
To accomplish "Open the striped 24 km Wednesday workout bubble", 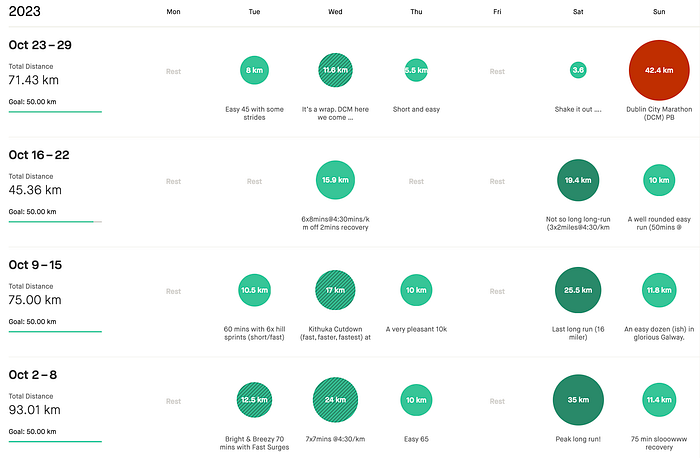I will coord(335,400).
